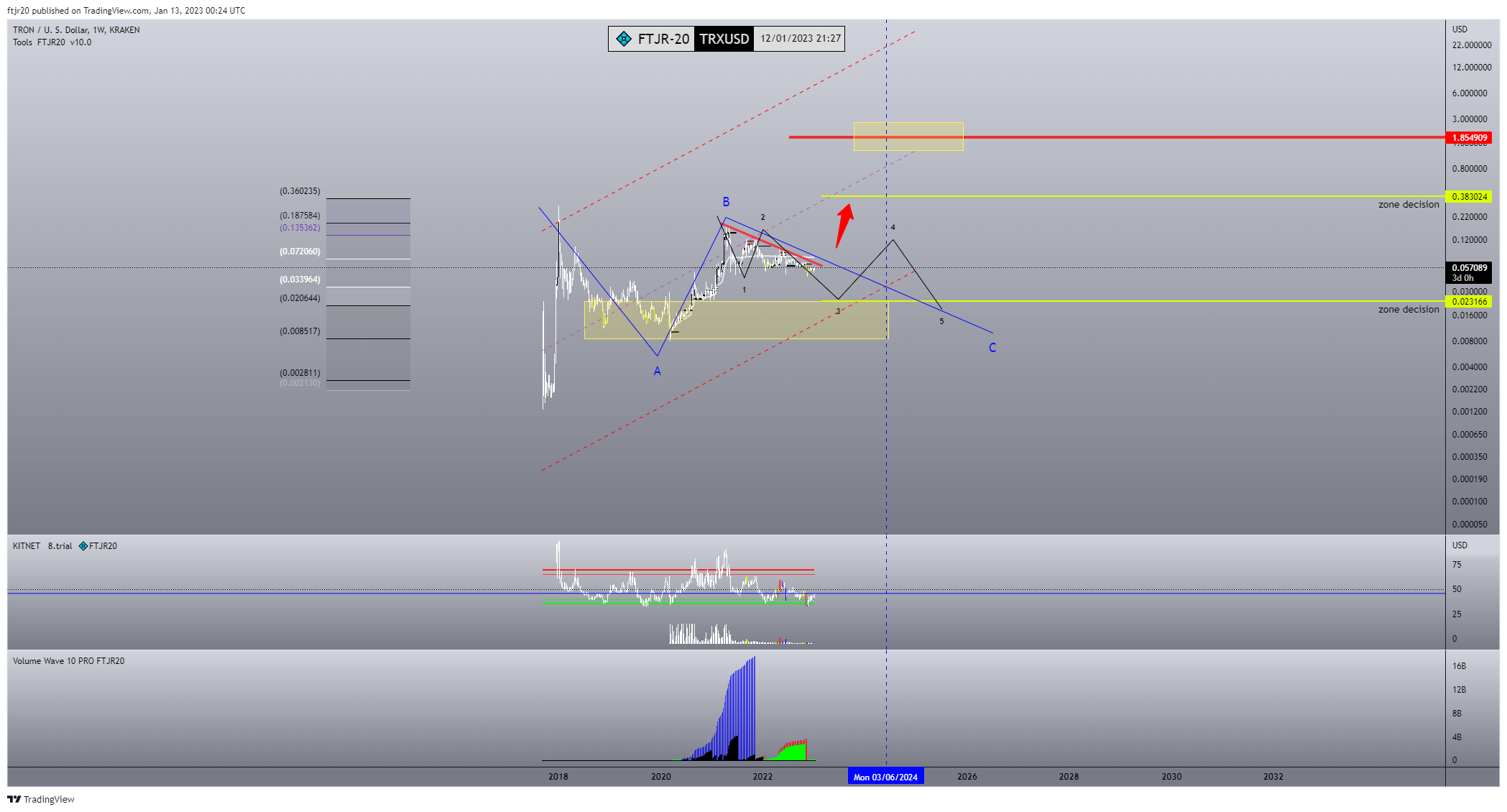Click the 12/01/2023 21:27 timestamp

point(801,39)
